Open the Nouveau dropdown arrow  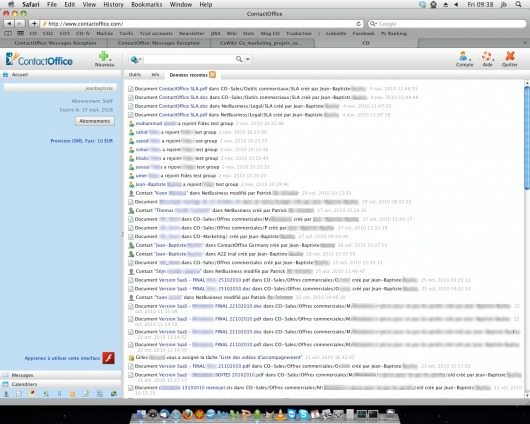click(x=110, y=60)
